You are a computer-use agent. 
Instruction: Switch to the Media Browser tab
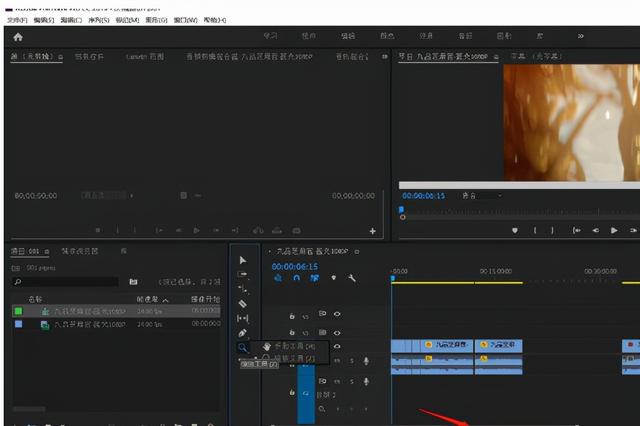pos(79,251)
